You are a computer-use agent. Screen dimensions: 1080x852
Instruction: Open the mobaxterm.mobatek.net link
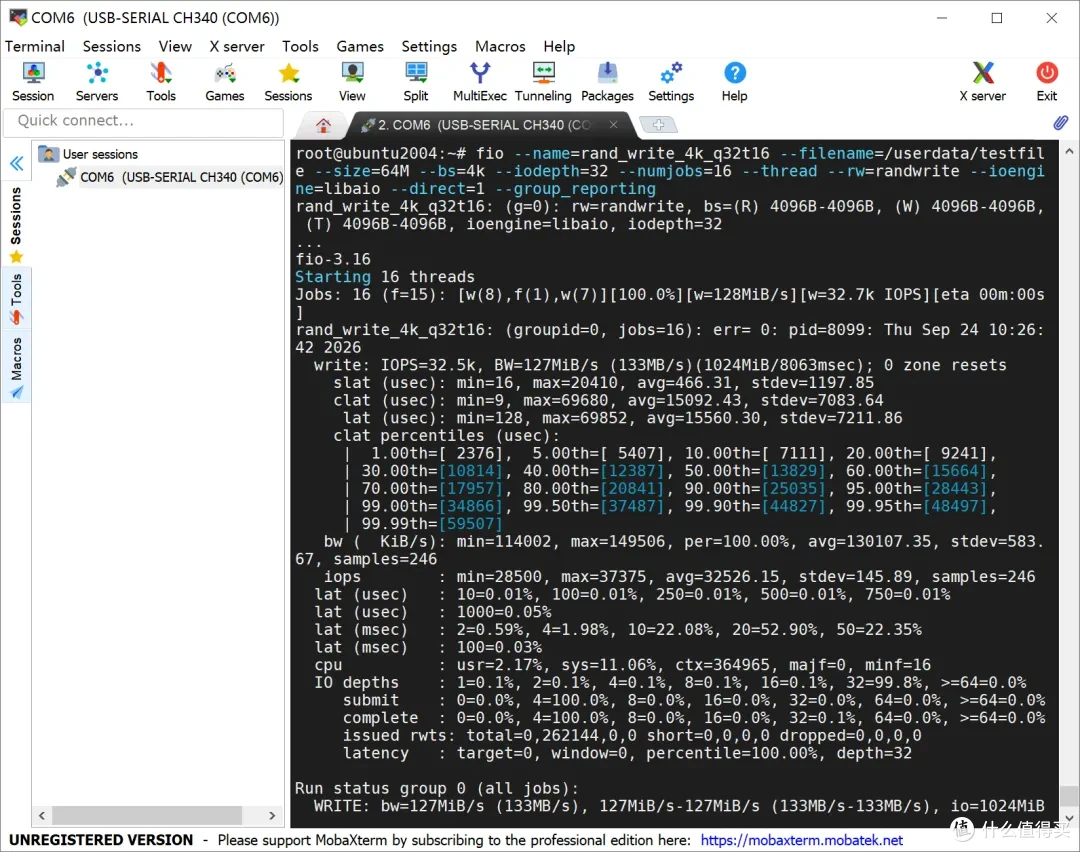(802, 840)
